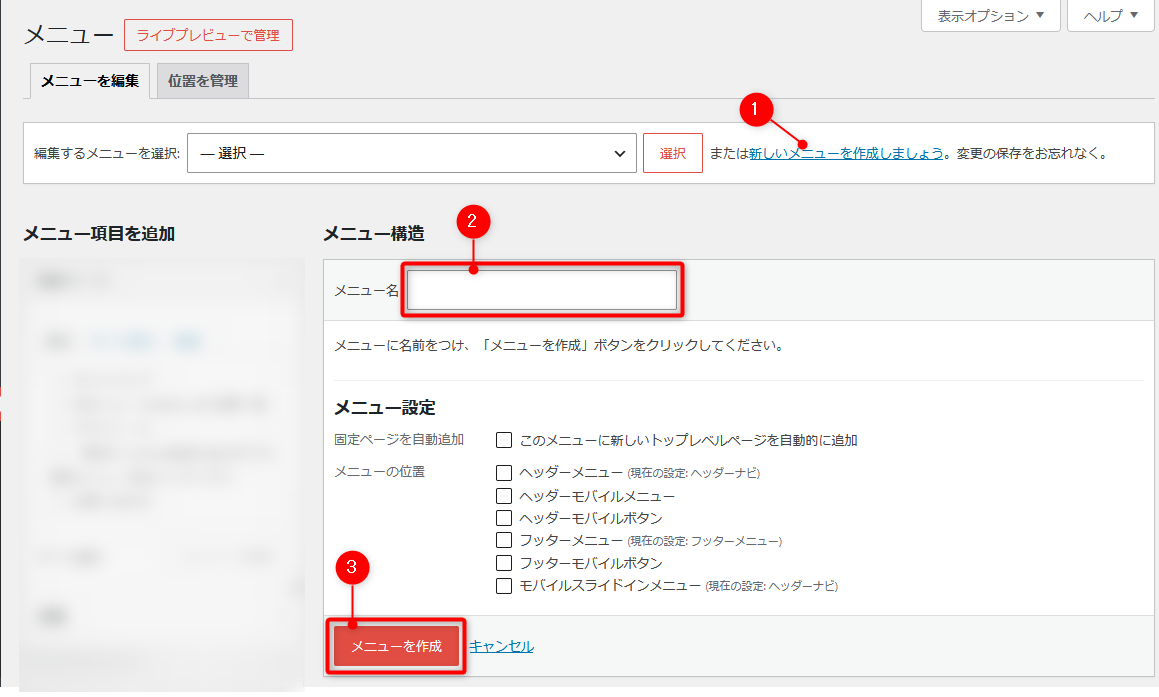Click the メニュー項目を追加 heading text
Screen dimensions: 1159x697
pyautogui.click(x=99, y=234)
